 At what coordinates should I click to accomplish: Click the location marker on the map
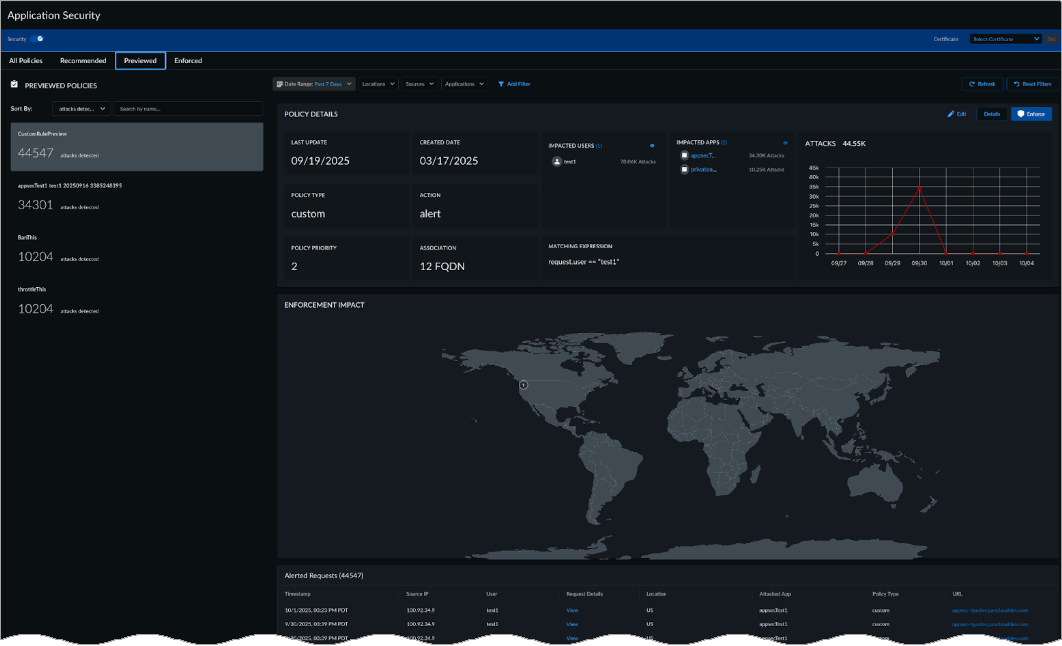(522, 384)
